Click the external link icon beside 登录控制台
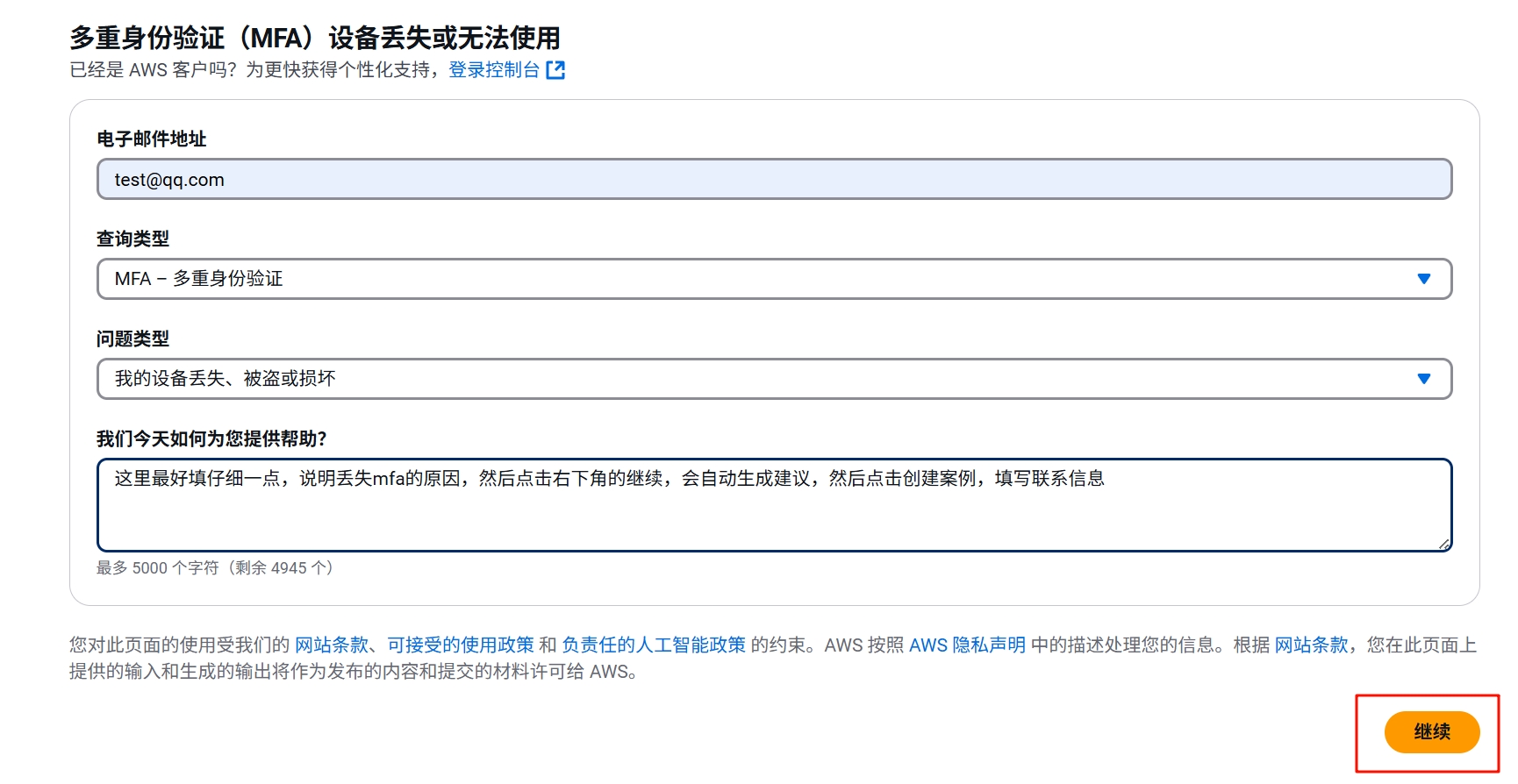The width and height of the screenshot is (1518, 784). 555,70
